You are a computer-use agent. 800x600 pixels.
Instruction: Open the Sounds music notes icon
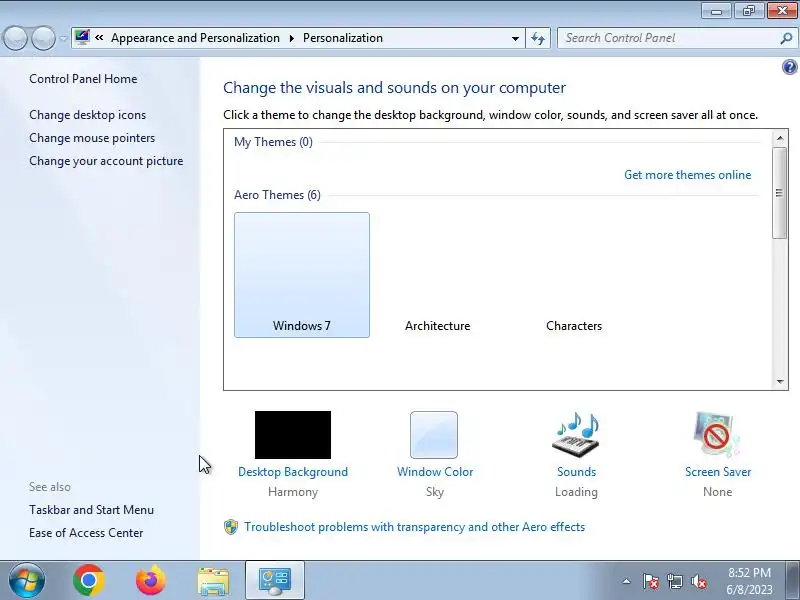tap(576, 435)
